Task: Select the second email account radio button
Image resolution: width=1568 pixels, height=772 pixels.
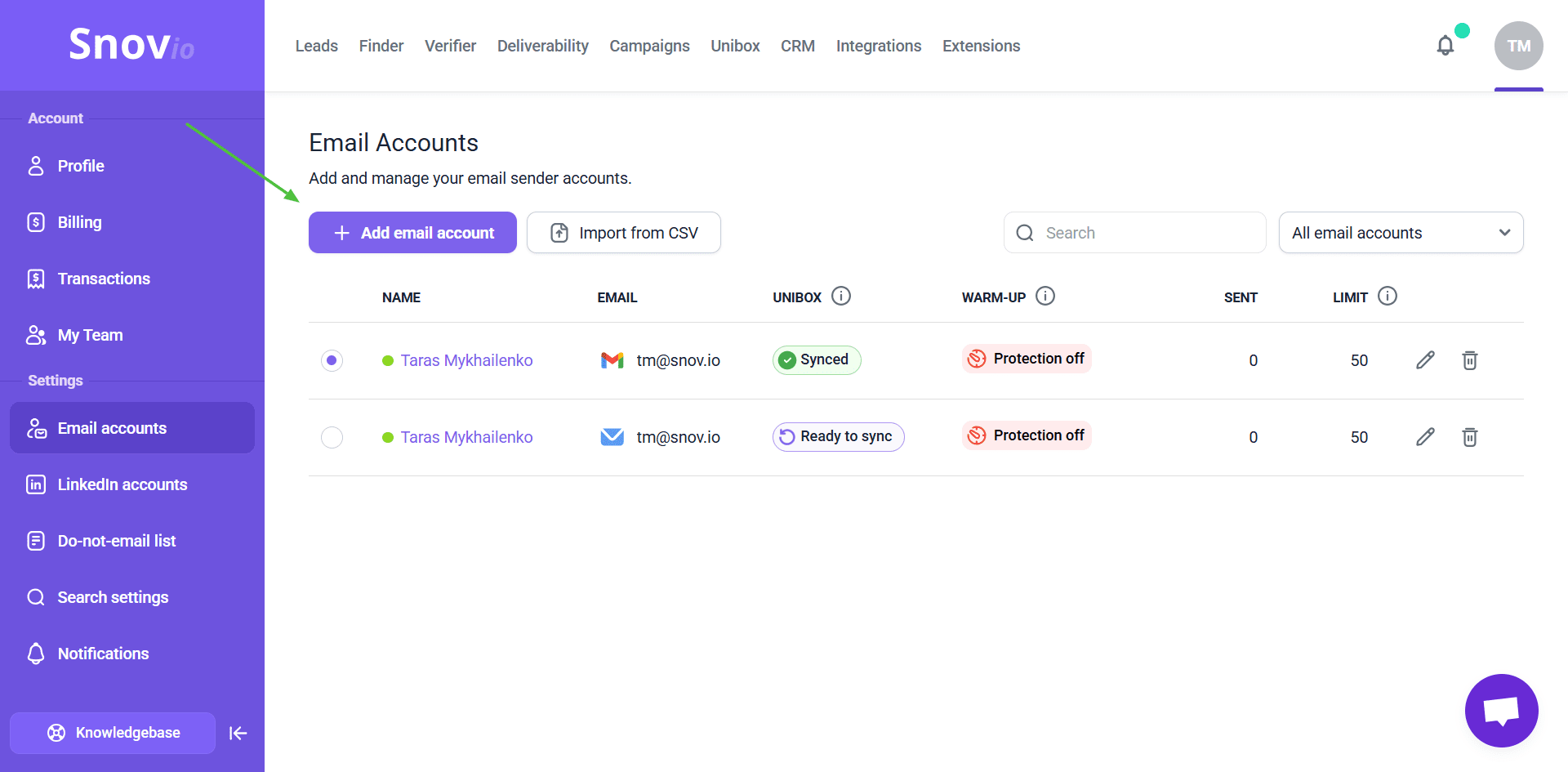Action: tap(332, 437)
